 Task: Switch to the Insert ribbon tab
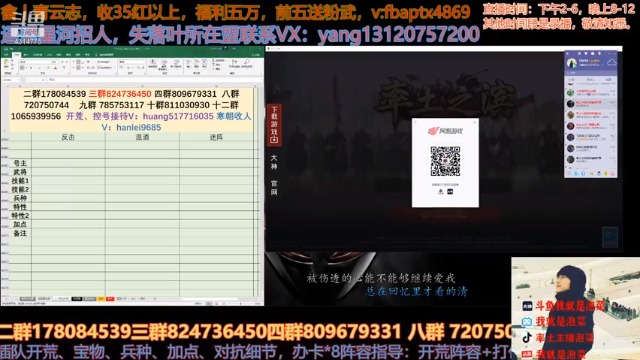point(26,54)
